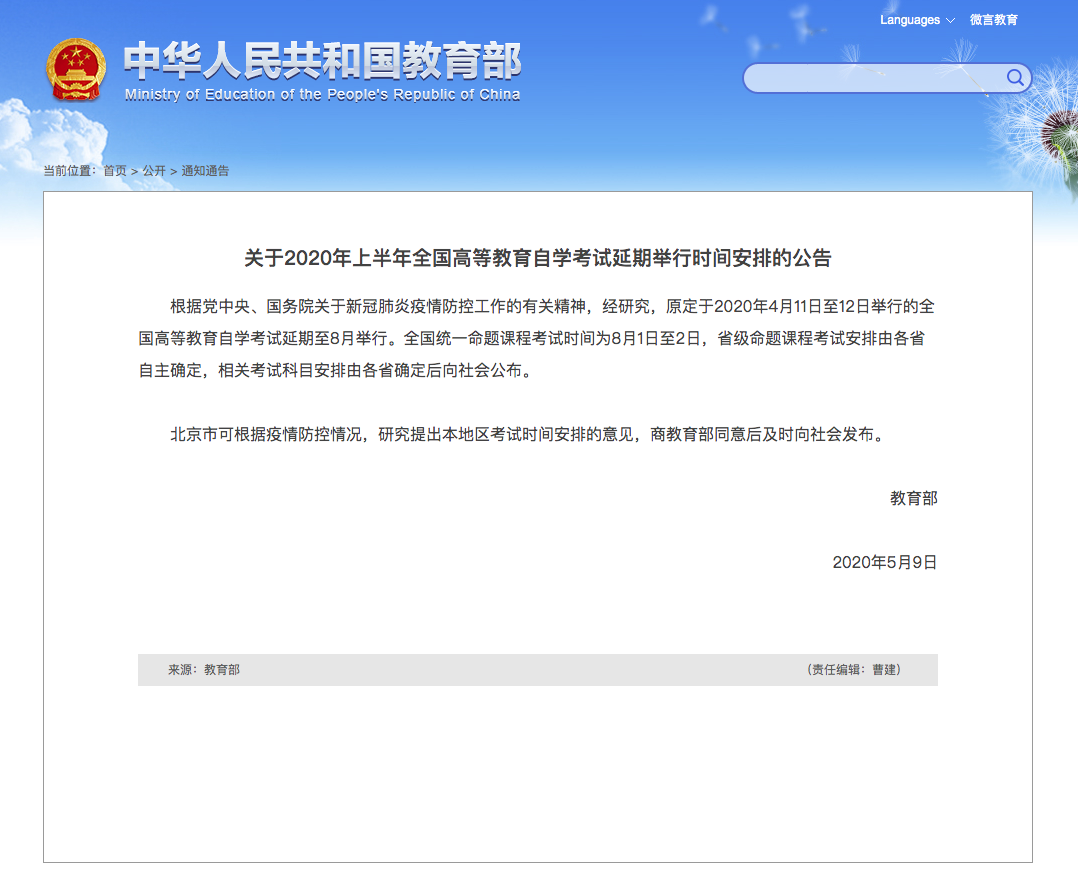Navigate to 通知通告 breadcrumb section

coord(205,171)
